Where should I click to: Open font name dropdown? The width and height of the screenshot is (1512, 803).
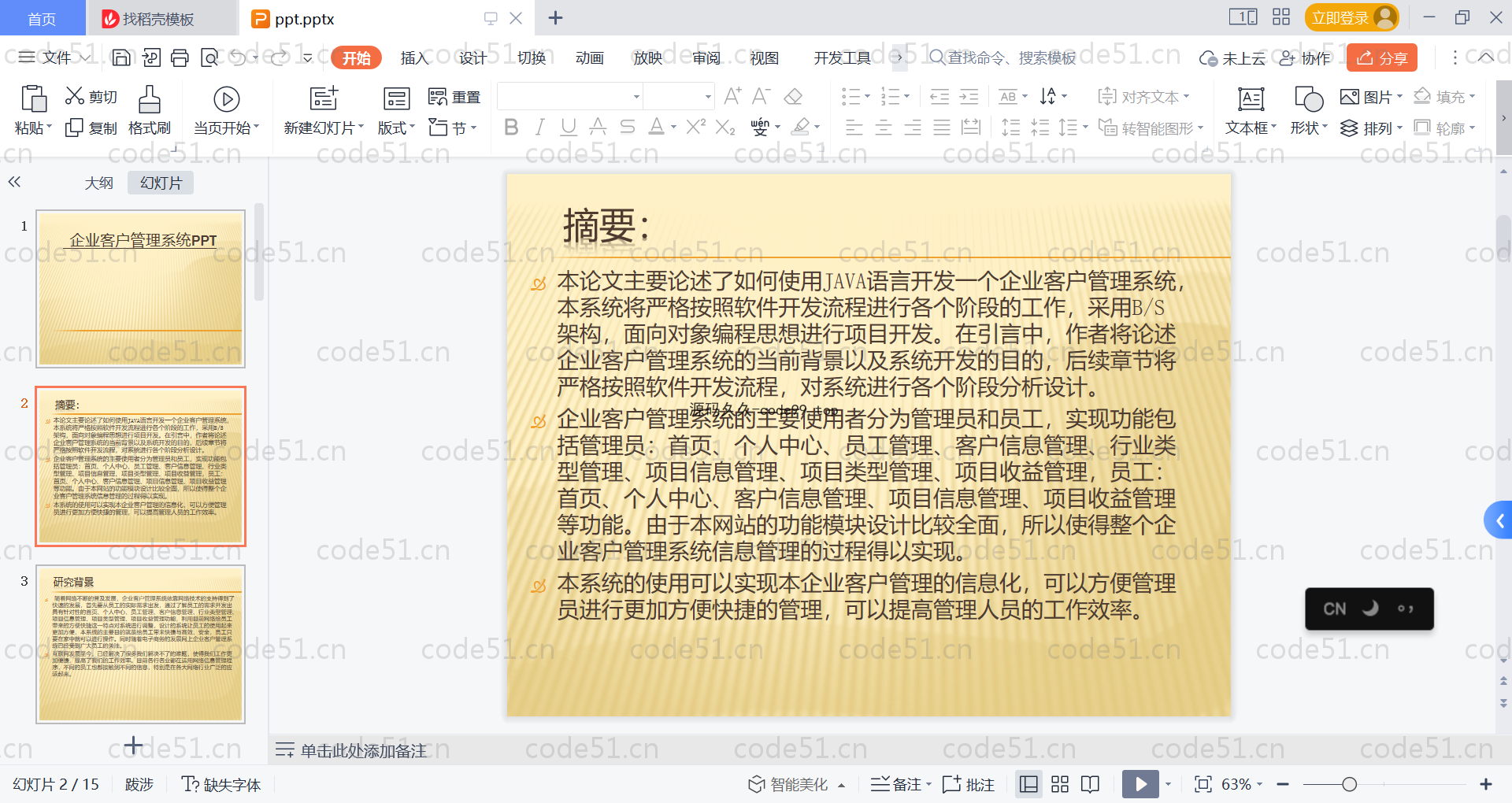(x=636, y=97)
